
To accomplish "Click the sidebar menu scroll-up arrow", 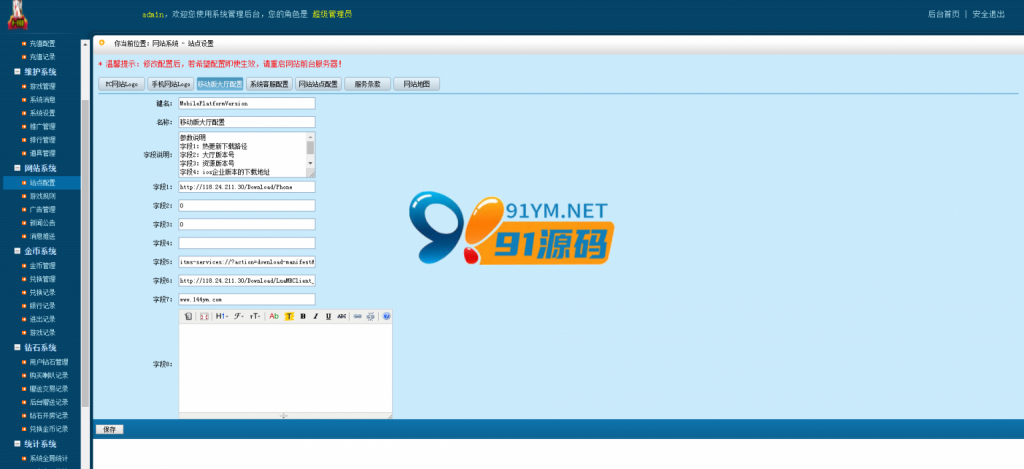I will pos(85,44).
